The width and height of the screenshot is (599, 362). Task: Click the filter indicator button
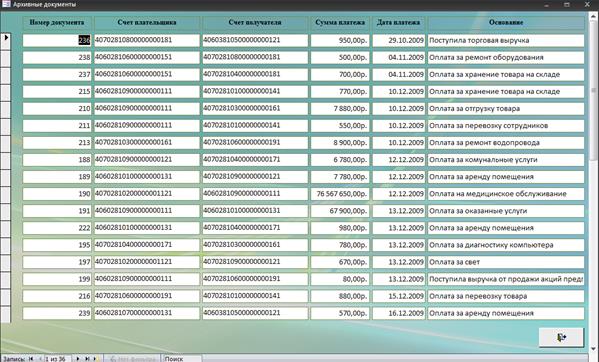tap(132, 359)
